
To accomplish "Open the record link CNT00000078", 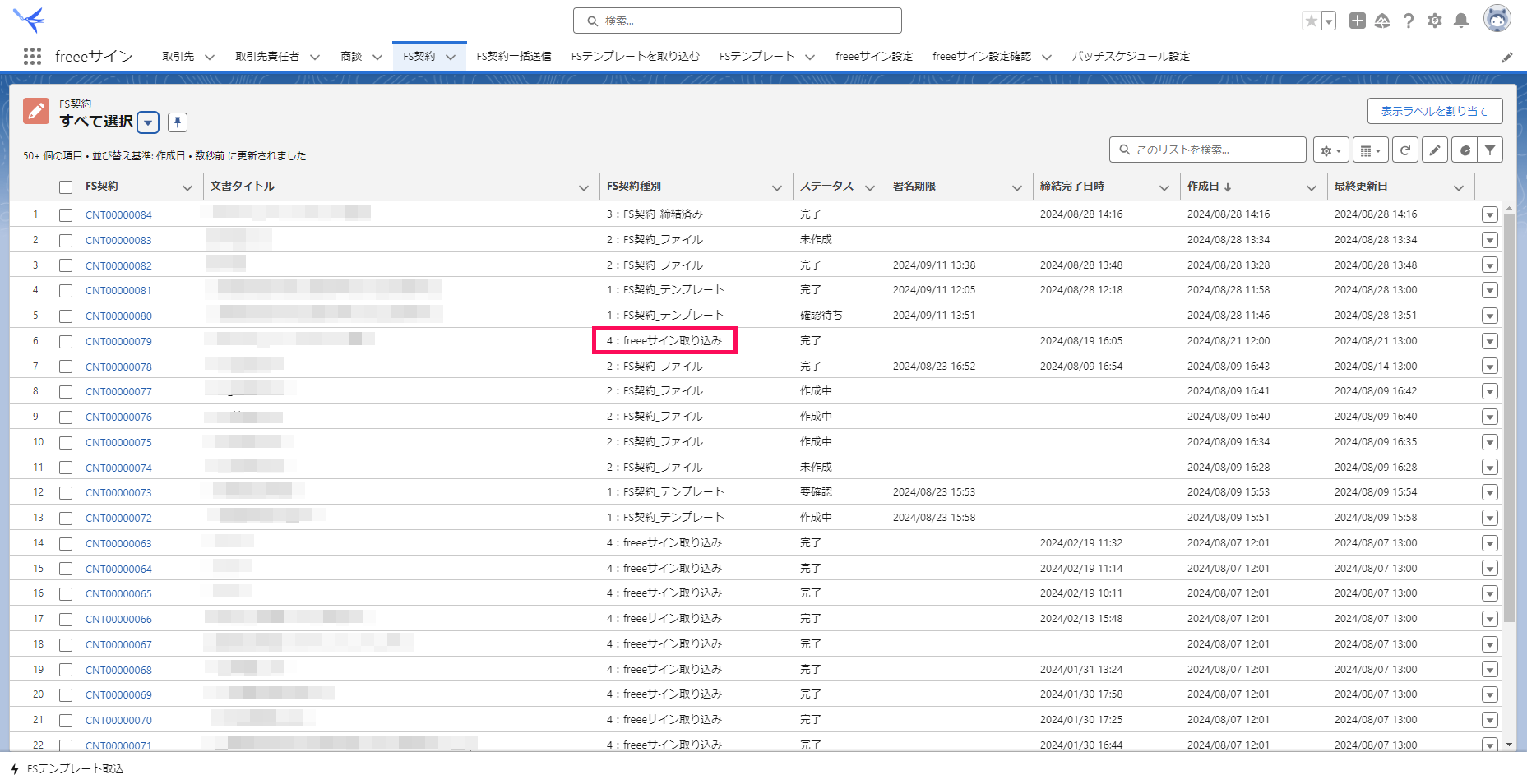I will pos(118,367).
